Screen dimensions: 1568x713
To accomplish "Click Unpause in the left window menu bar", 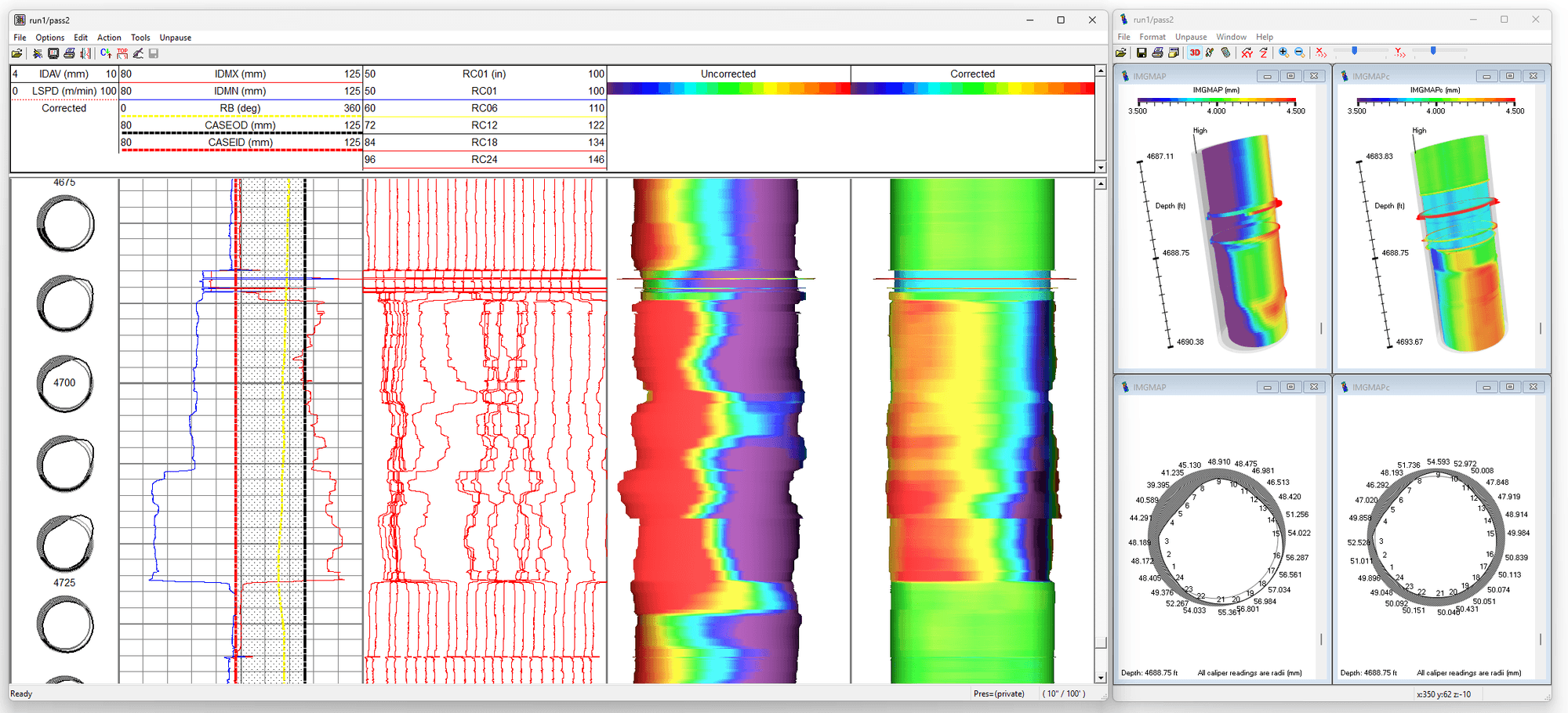I will click(x=175, y=37).
